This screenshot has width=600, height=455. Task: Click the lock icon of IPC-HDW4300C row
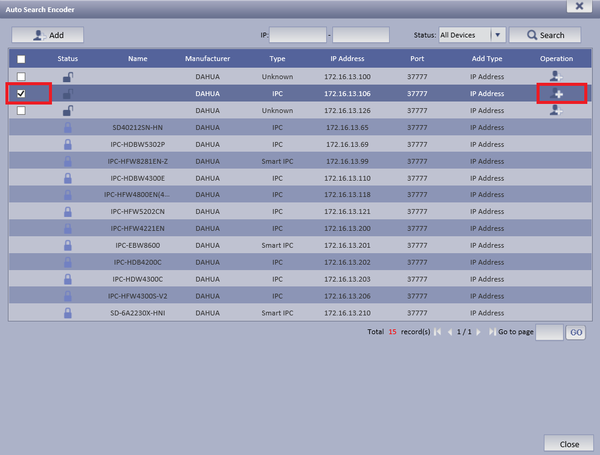(68, 279)
